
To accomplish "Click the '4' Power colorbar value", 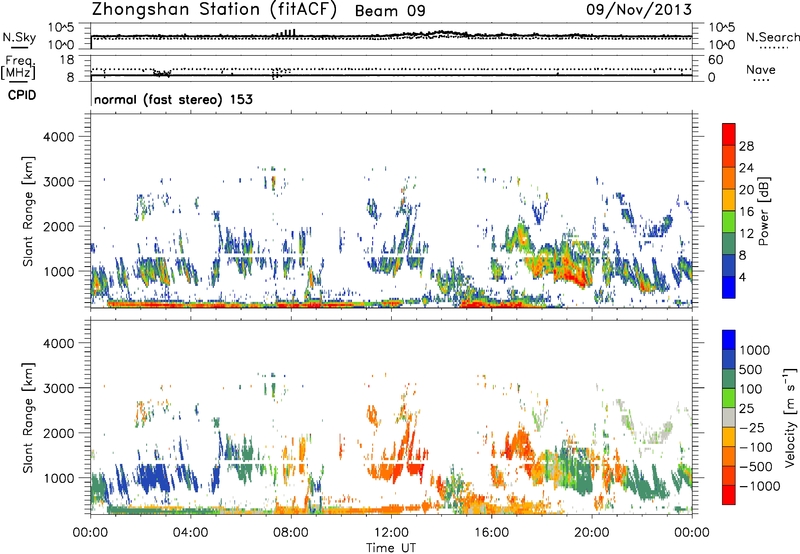I will (742, 277).
